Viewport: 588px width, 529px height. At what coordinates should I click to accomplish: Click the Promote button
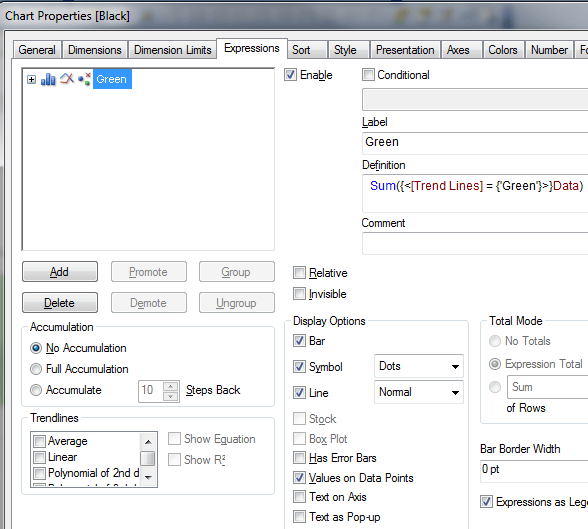148,271
